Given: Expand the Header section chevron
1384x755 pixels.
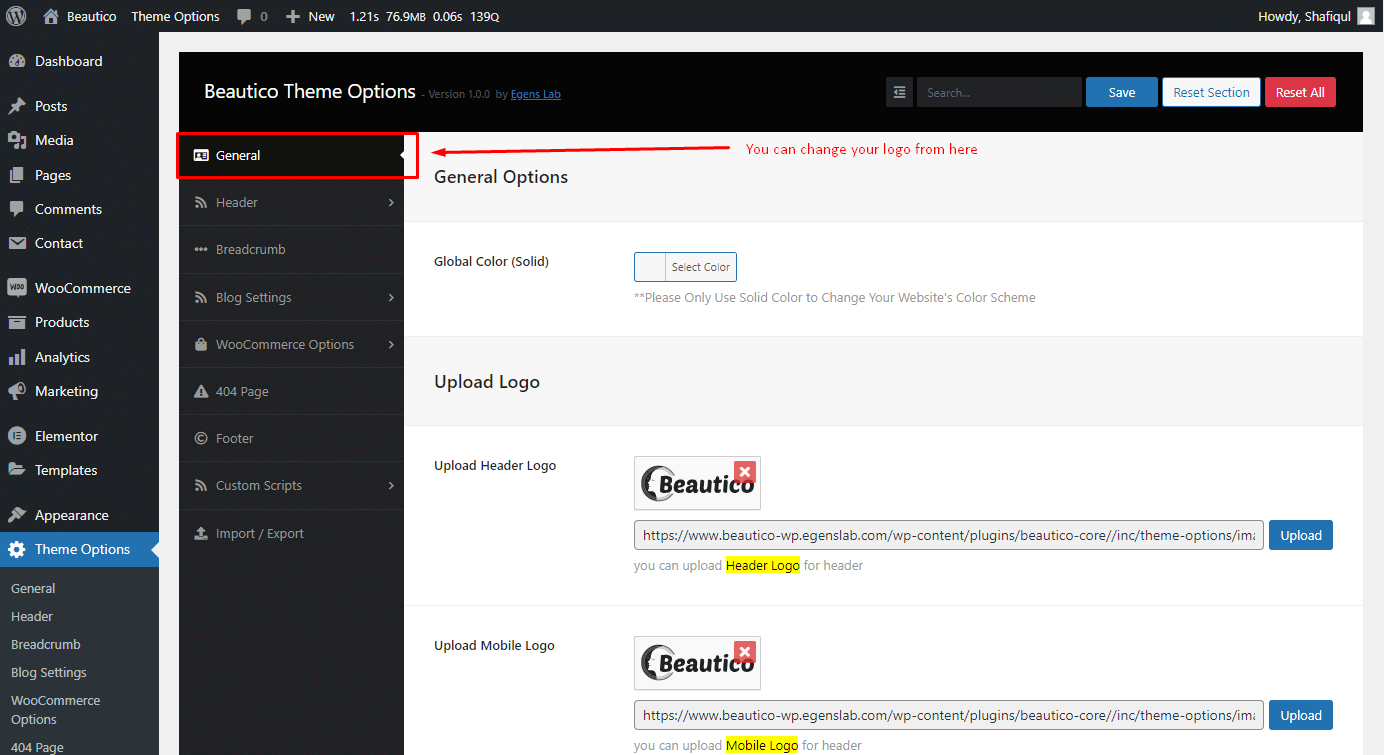Looking at the screenshot, I should 391,203.
